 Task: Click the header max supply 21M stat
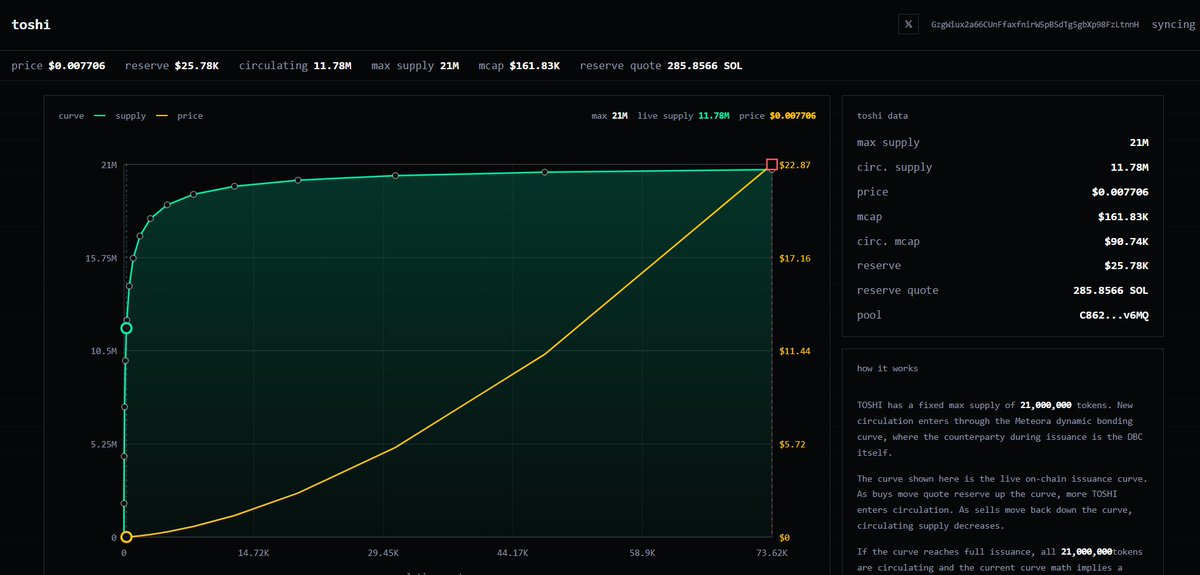[x=415, y=66]
